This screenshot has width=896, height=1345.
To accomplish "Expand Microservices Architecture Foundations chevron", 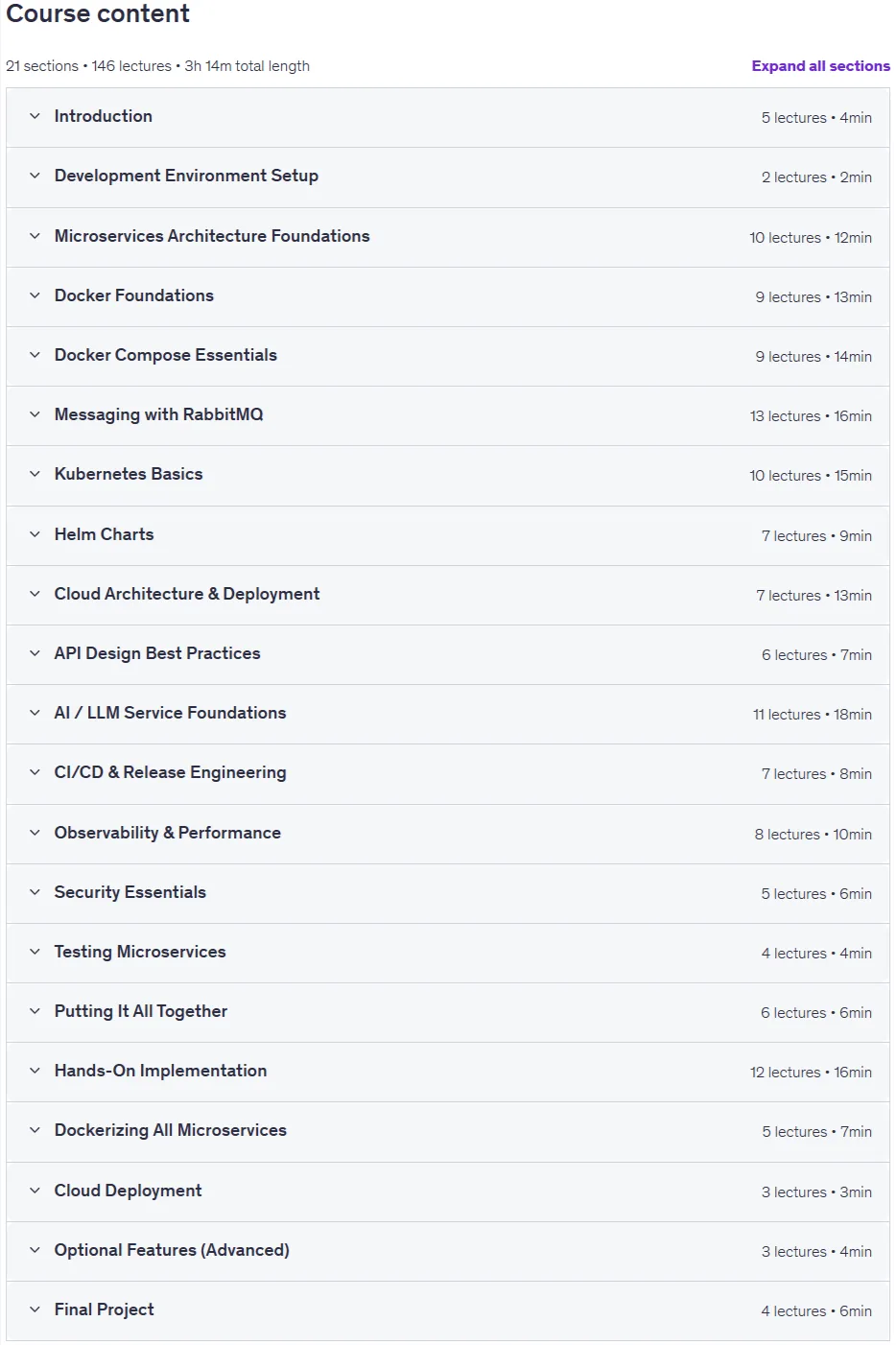I will point(35,236).
